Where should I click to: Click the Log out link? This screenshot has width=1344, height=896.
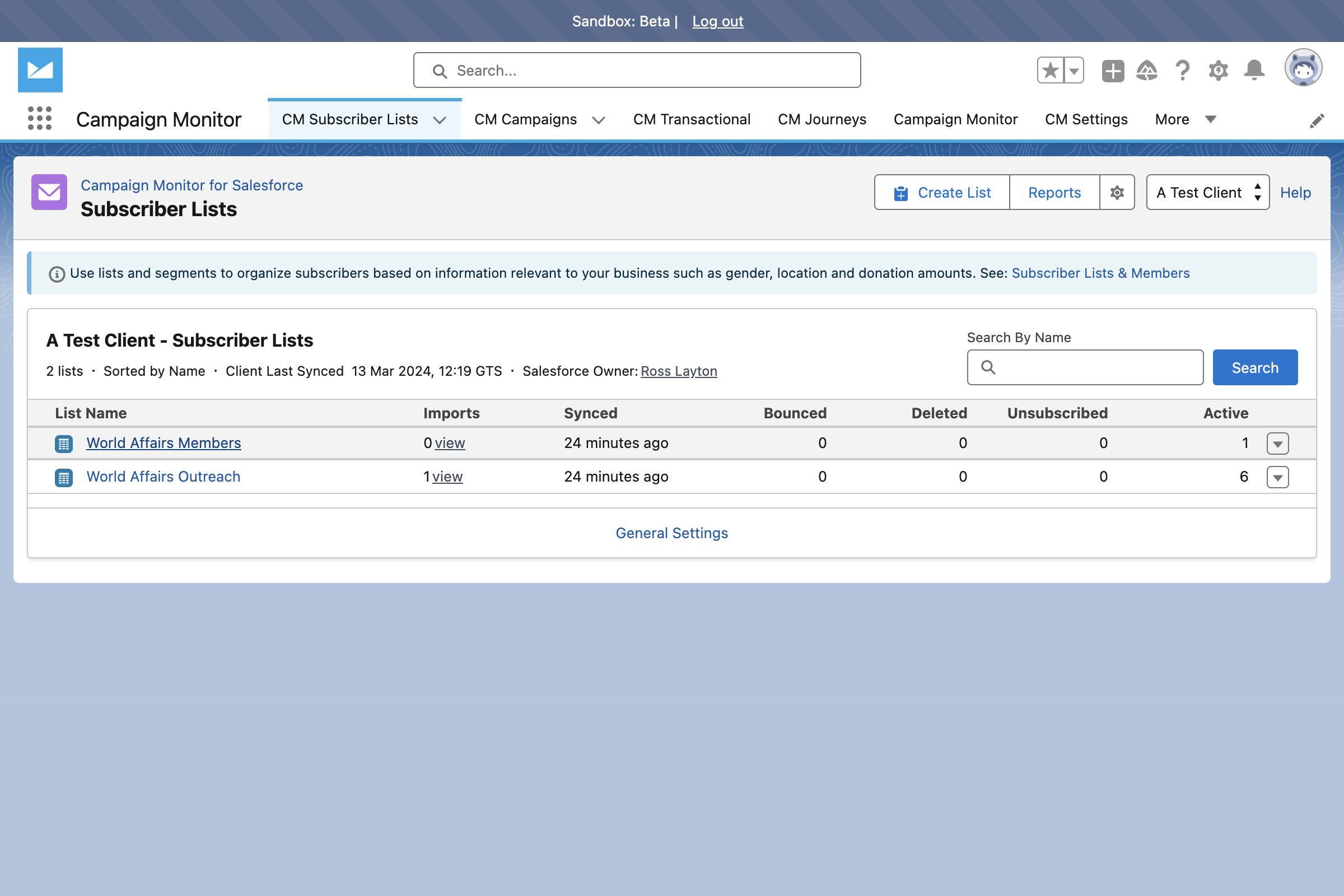[718, 21]
